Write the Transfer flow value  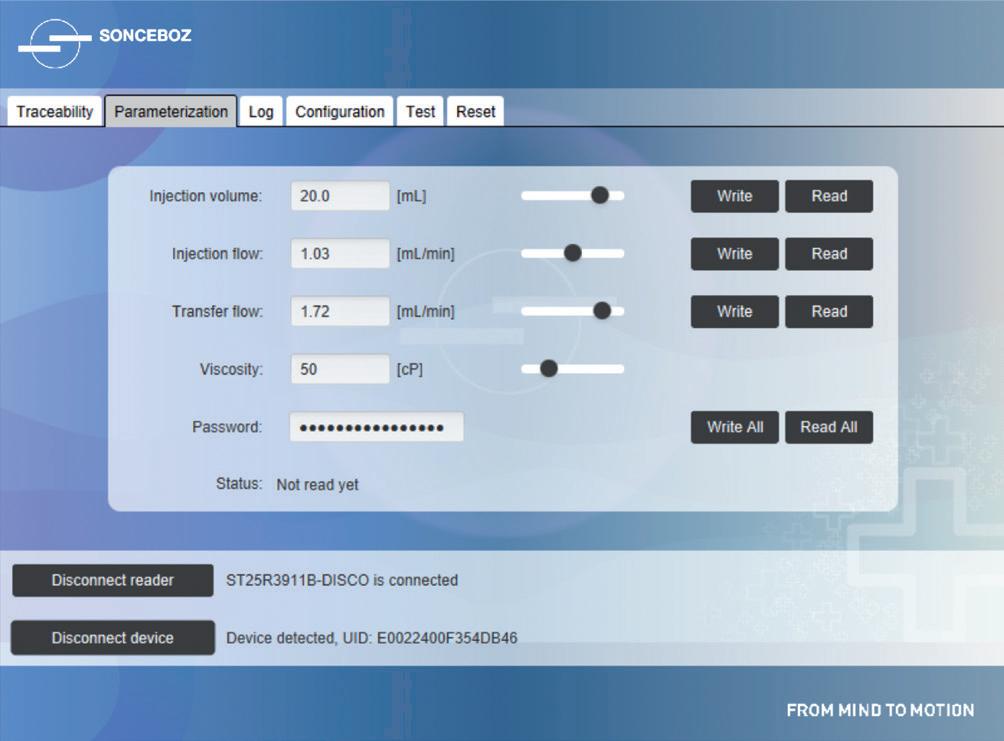click(x=734, y=311)
